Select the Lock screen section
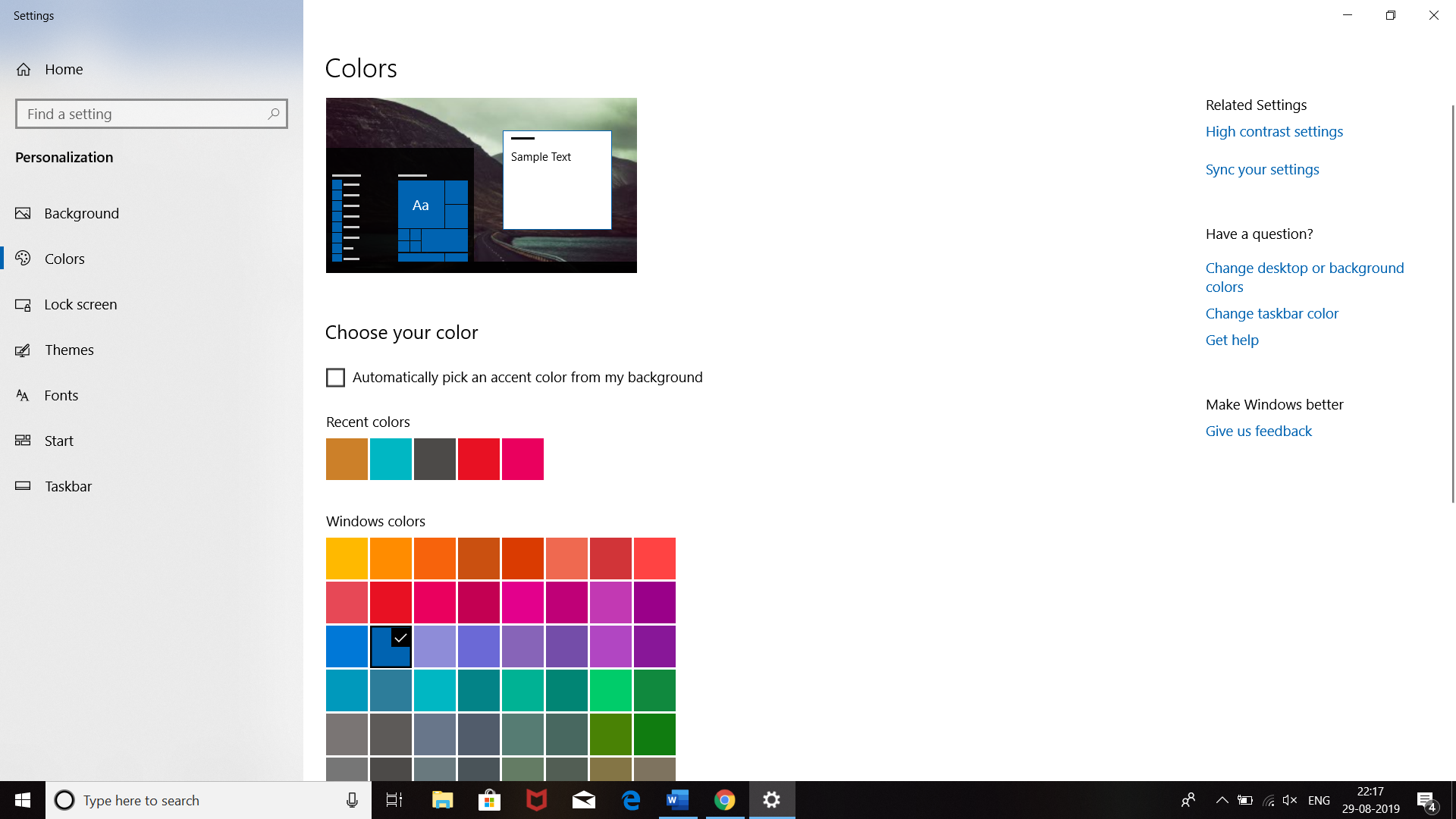The width and height of the screenshot is (1456, 819). tap(80, 304)
